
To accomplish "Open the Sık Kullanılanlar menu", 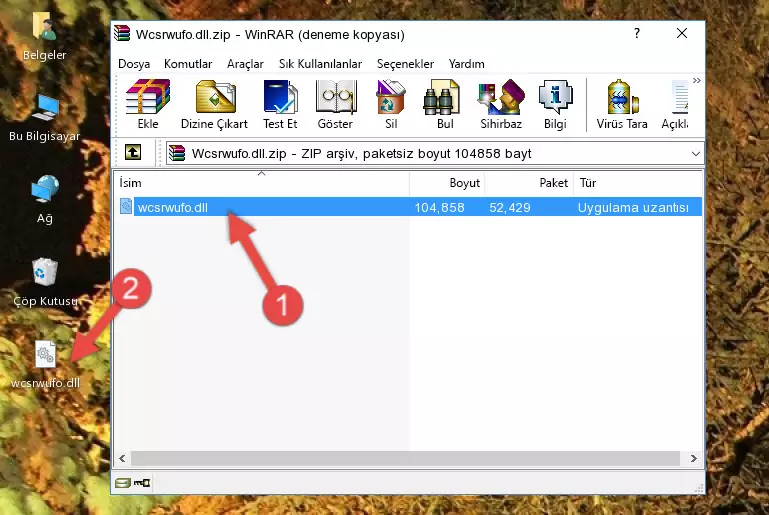I will (320, 64).
